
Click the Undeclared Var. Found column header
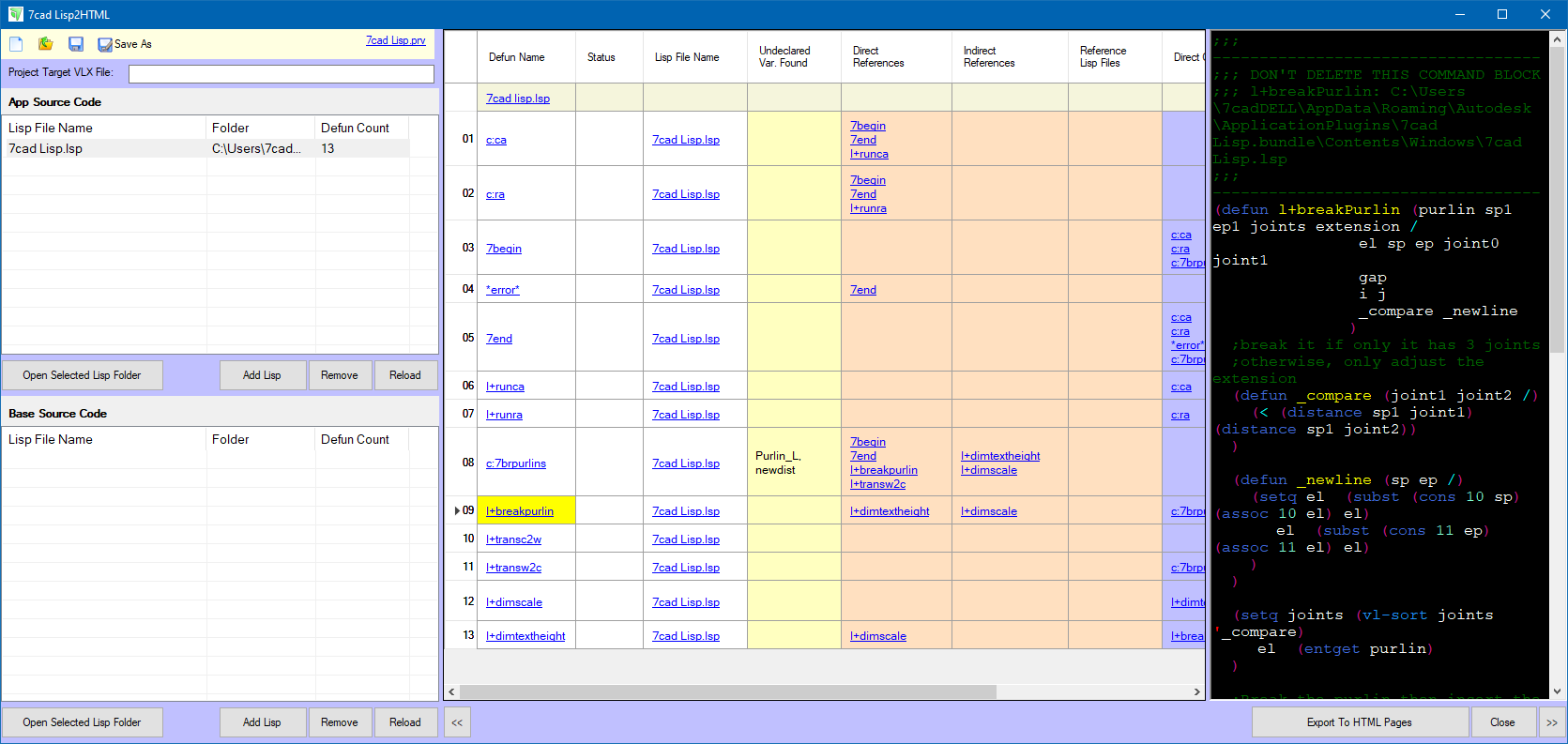click(x=794, y=57)
